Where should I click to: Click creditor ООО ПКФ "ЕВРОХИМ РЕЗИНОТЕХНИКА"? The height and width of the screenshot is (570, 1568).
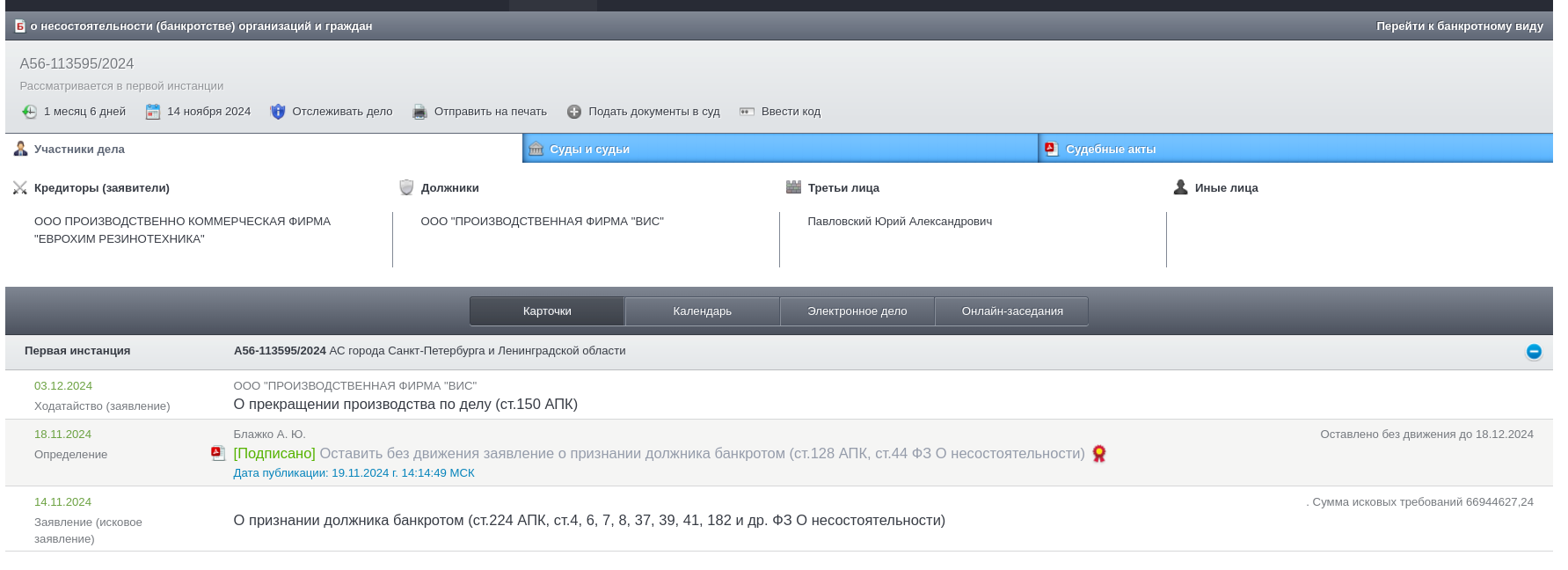182,230
